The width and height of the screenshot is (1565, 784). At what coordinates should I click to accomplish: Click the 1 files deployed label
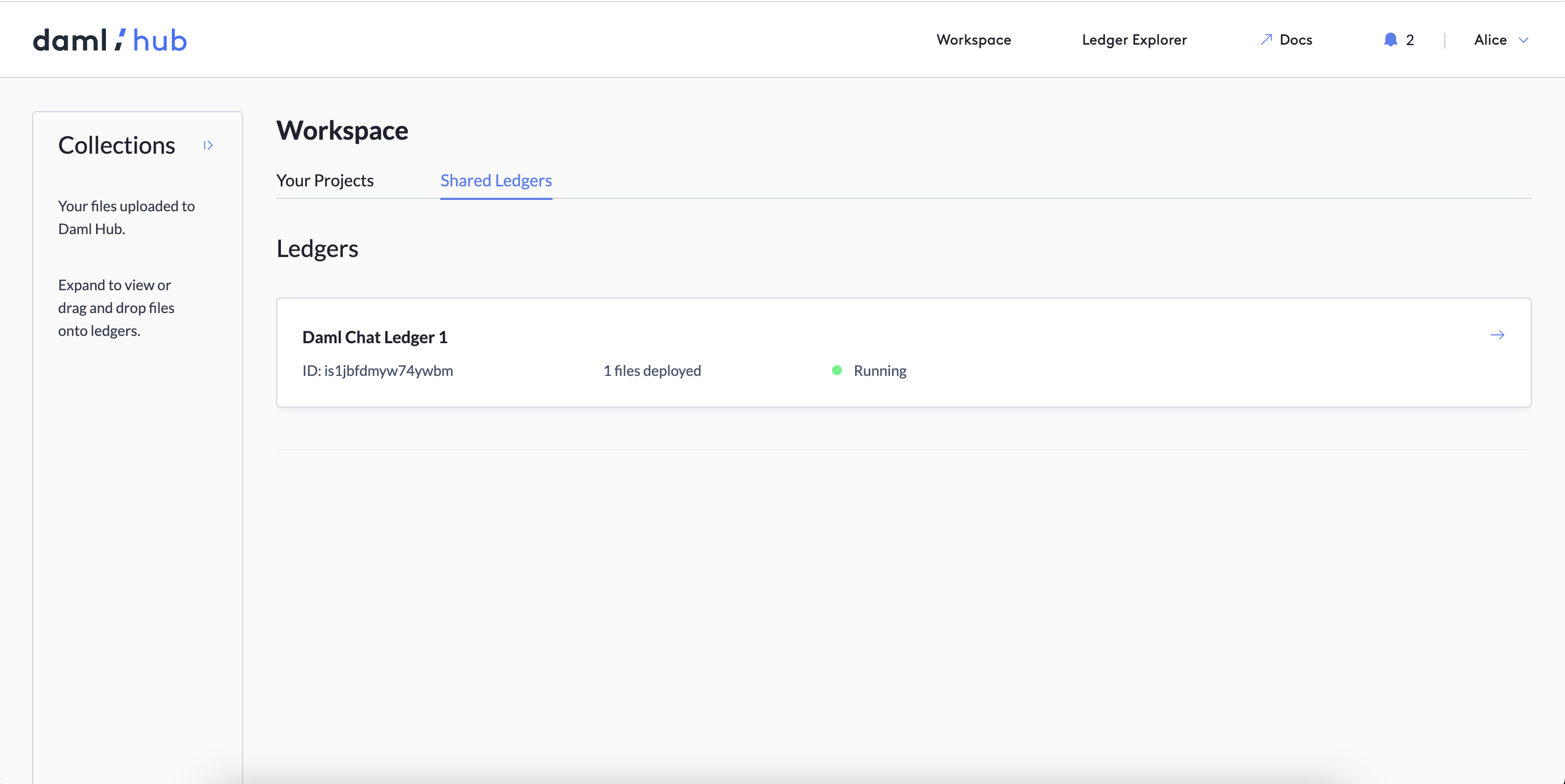point(652,370)
